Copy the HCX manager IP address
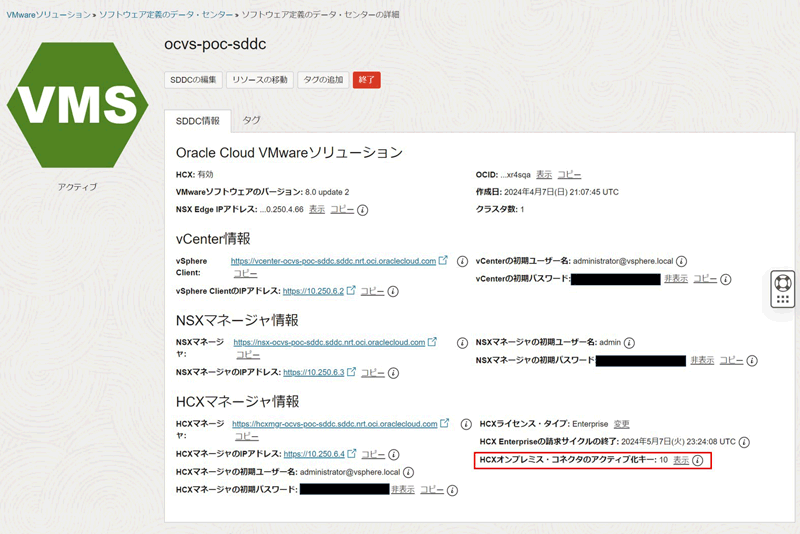Image resolution: width=800 pixels, height=534 pixels. pos(373,453)
